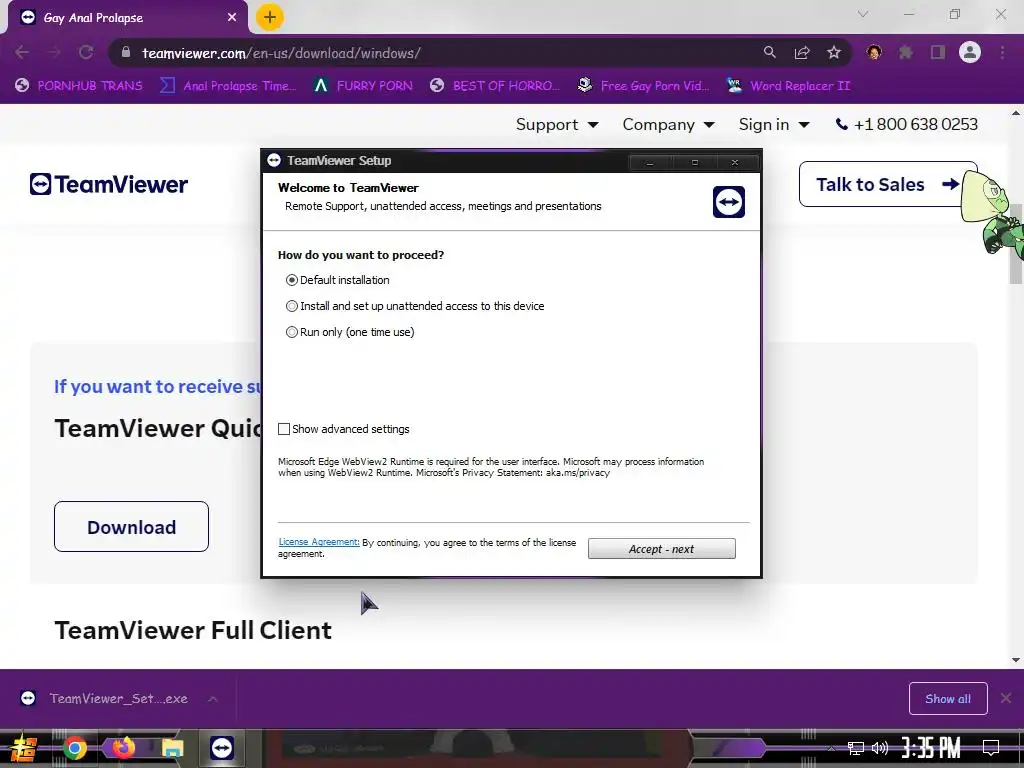Click the browser forward arrow
1024x768 pixels.
point(54,53)
